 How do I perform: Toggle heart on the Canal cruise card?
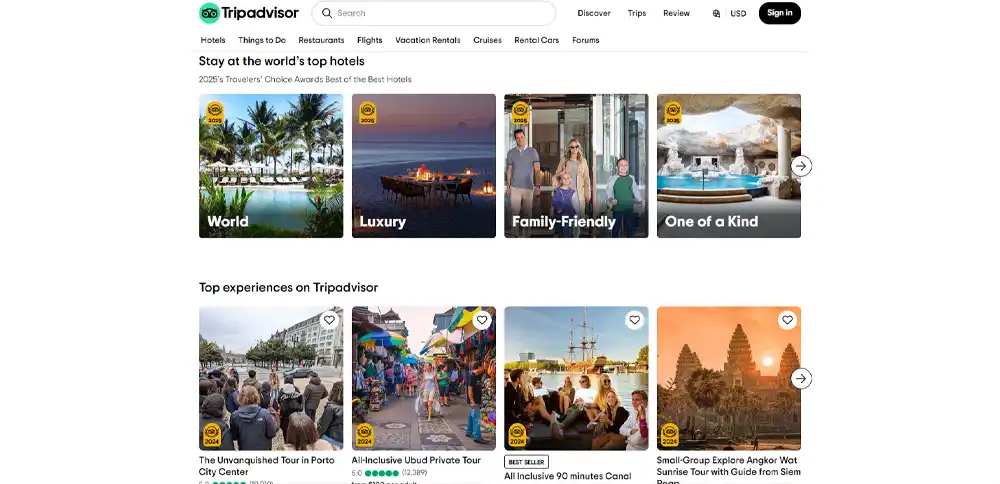click(635, 320)
